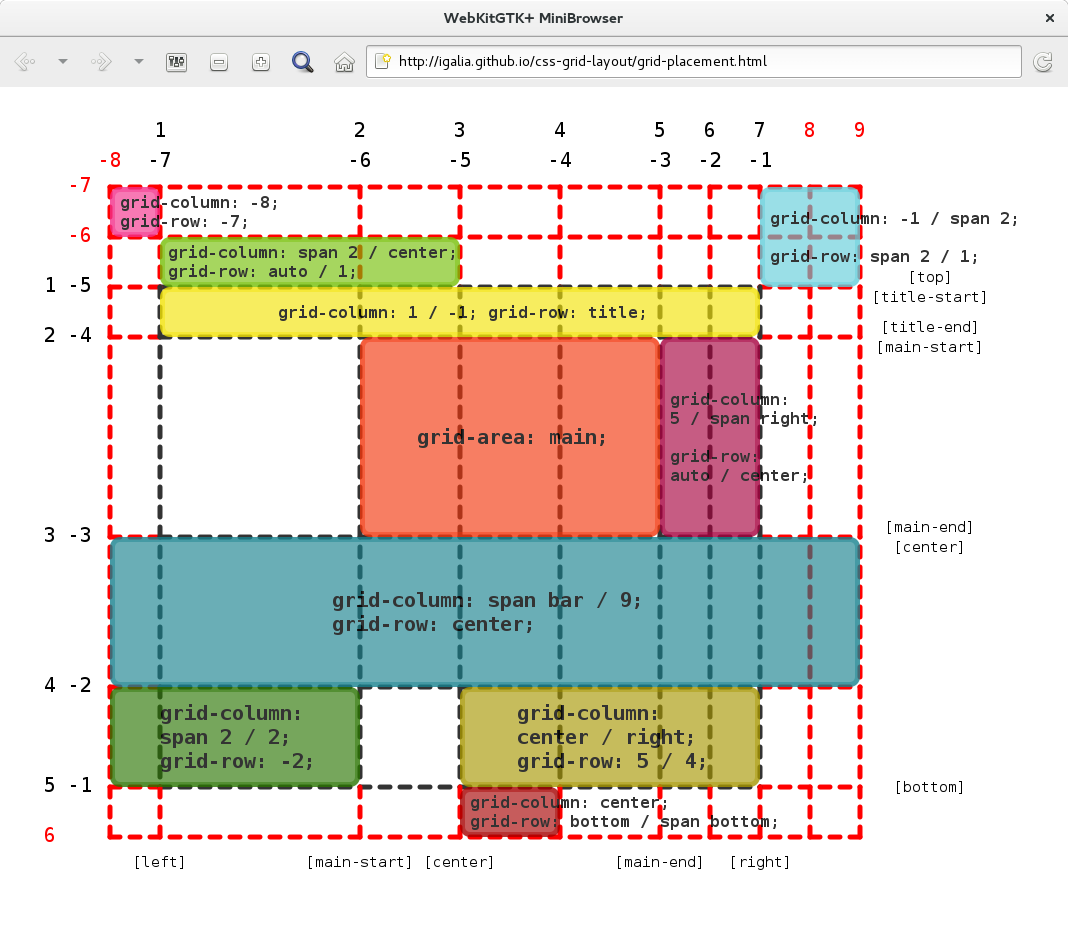Click the purple 5 / span right box
This screenshot has width=1068, height=929.
710,437
